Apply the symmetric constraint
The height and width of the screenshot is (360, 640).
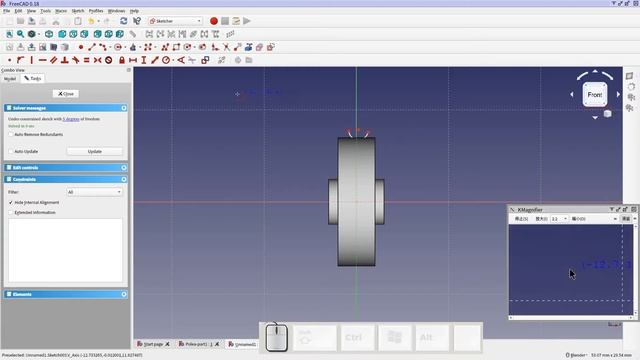98,60
